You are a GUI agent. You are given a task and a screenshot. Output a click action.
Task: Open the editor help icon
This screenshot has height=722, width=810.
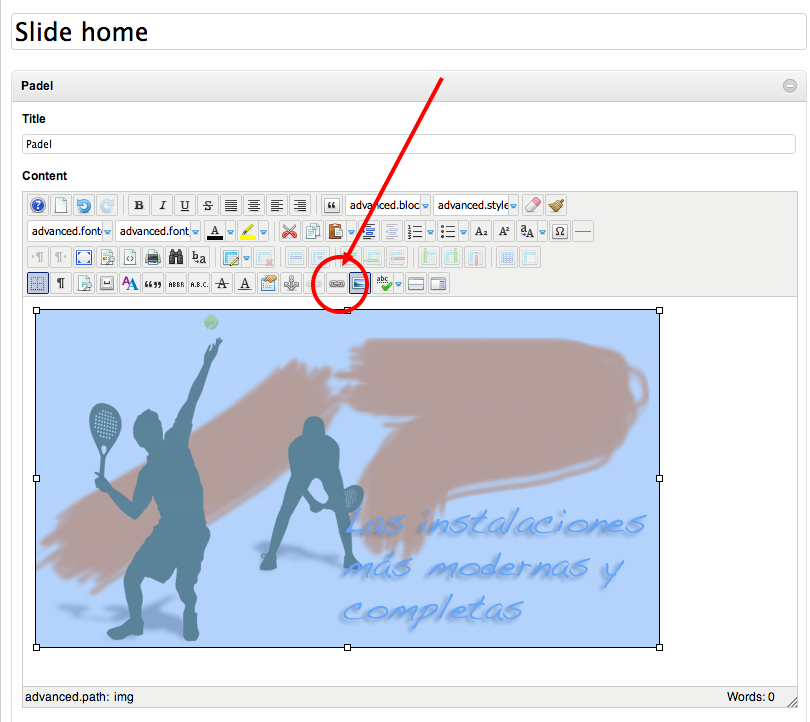tap(38, 206)
